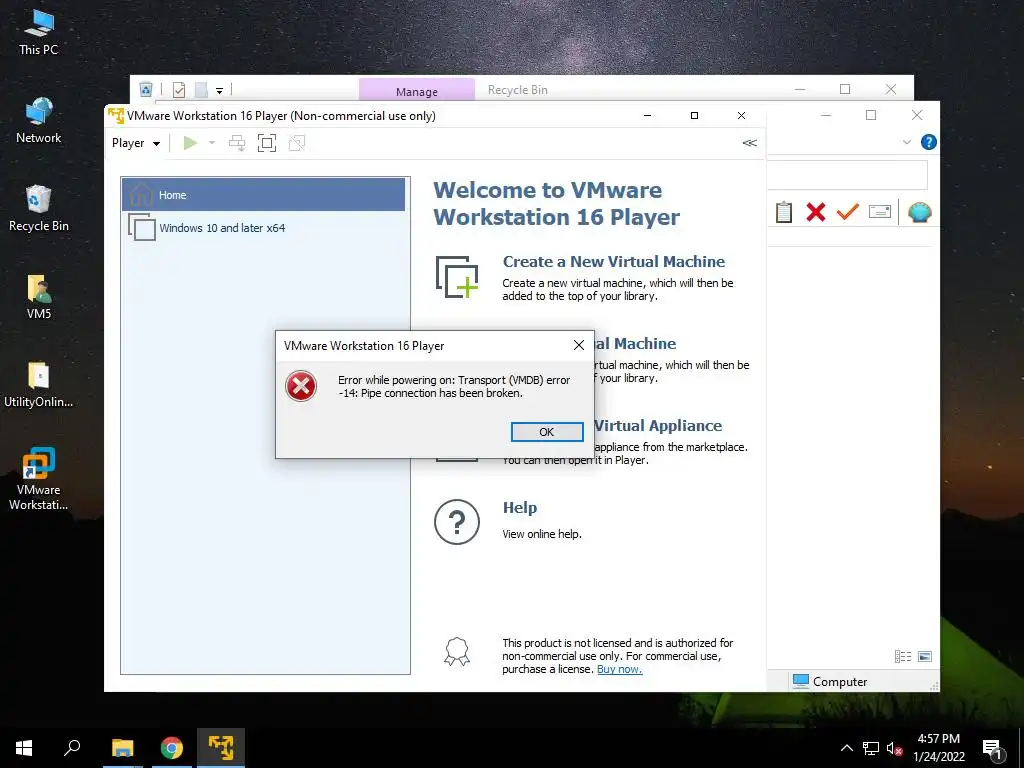Screen dimensions: 1024x768
Task: Click the blue help icon in Explorer window
Action: [928, 142]
